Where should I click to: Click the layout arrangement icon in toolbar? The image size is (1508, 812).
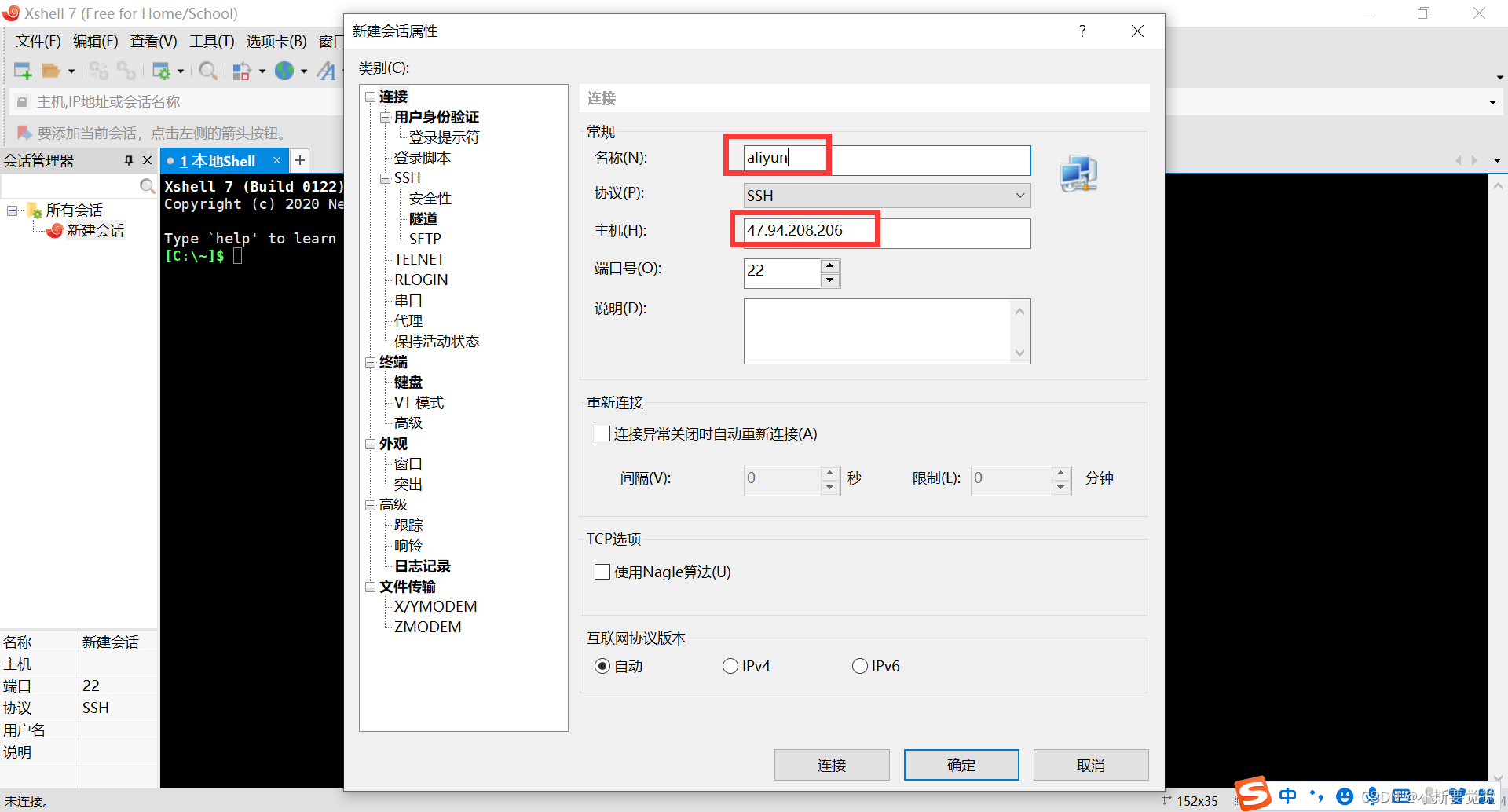pyautogui.click(x=242, y=71)
